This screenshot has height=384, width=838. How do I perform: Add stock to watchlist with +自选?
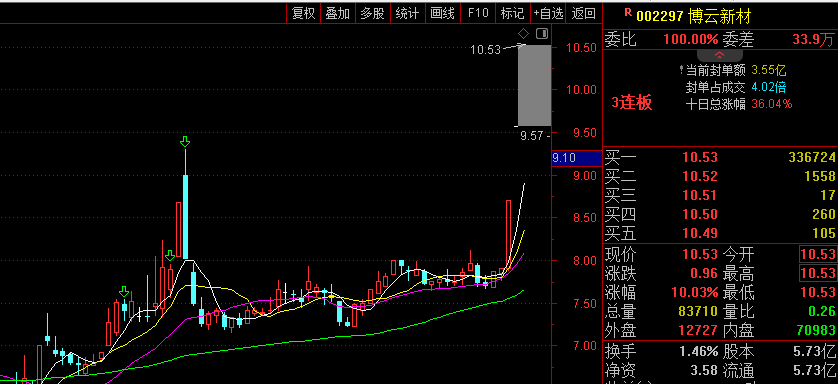pyautogui.click(x=548, y=13)
